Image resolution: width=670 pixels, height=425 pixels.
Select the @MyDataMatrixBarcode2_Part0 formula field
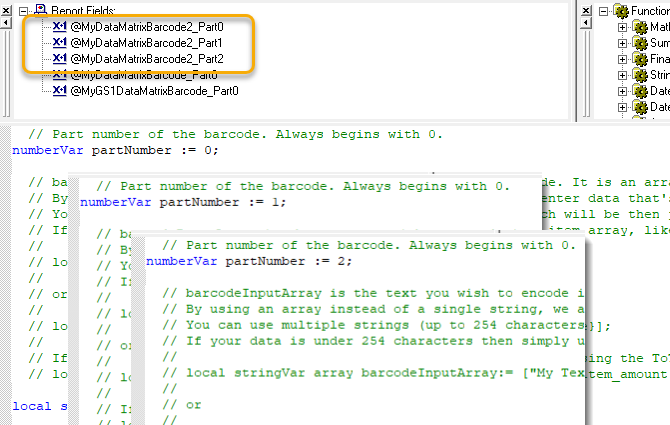coord(147,27)
